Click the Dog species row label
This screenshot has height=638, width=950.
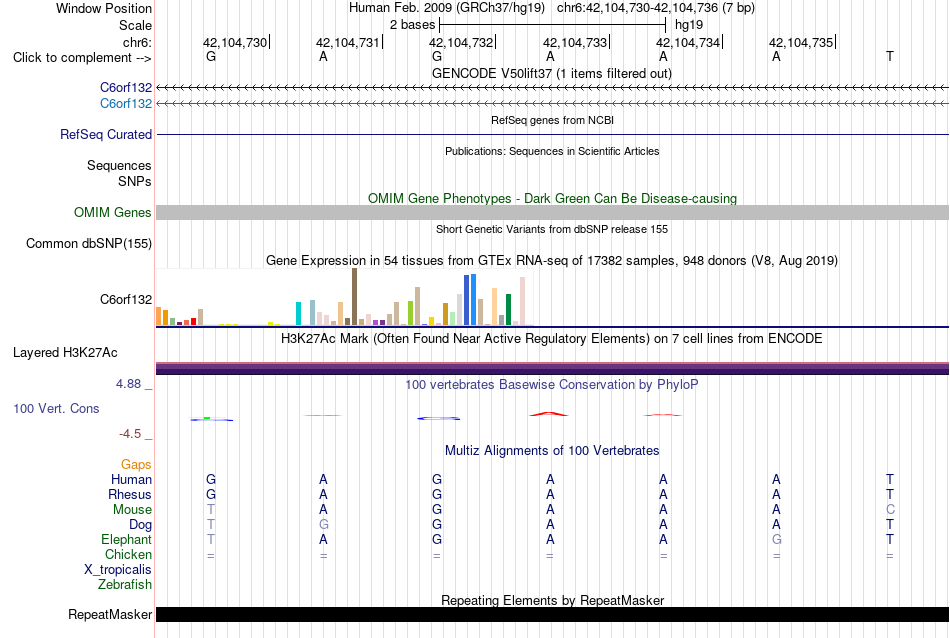140,525
